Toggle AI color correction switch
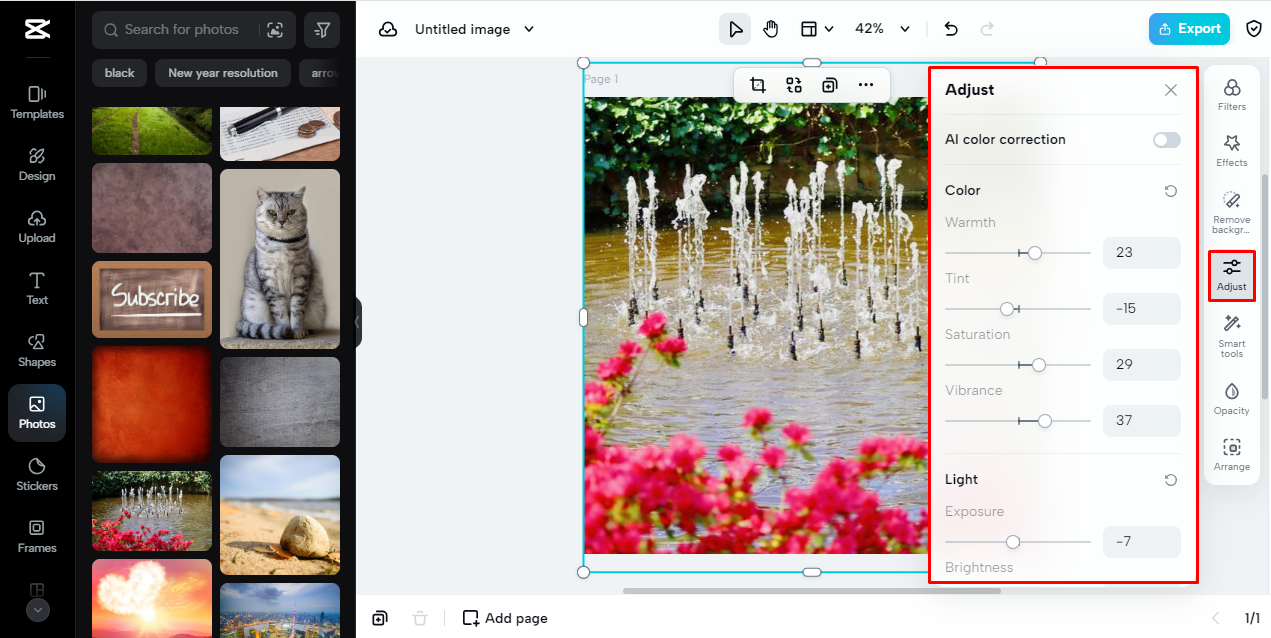The height and width of the screenshot is (638, 1271). 1166,140
